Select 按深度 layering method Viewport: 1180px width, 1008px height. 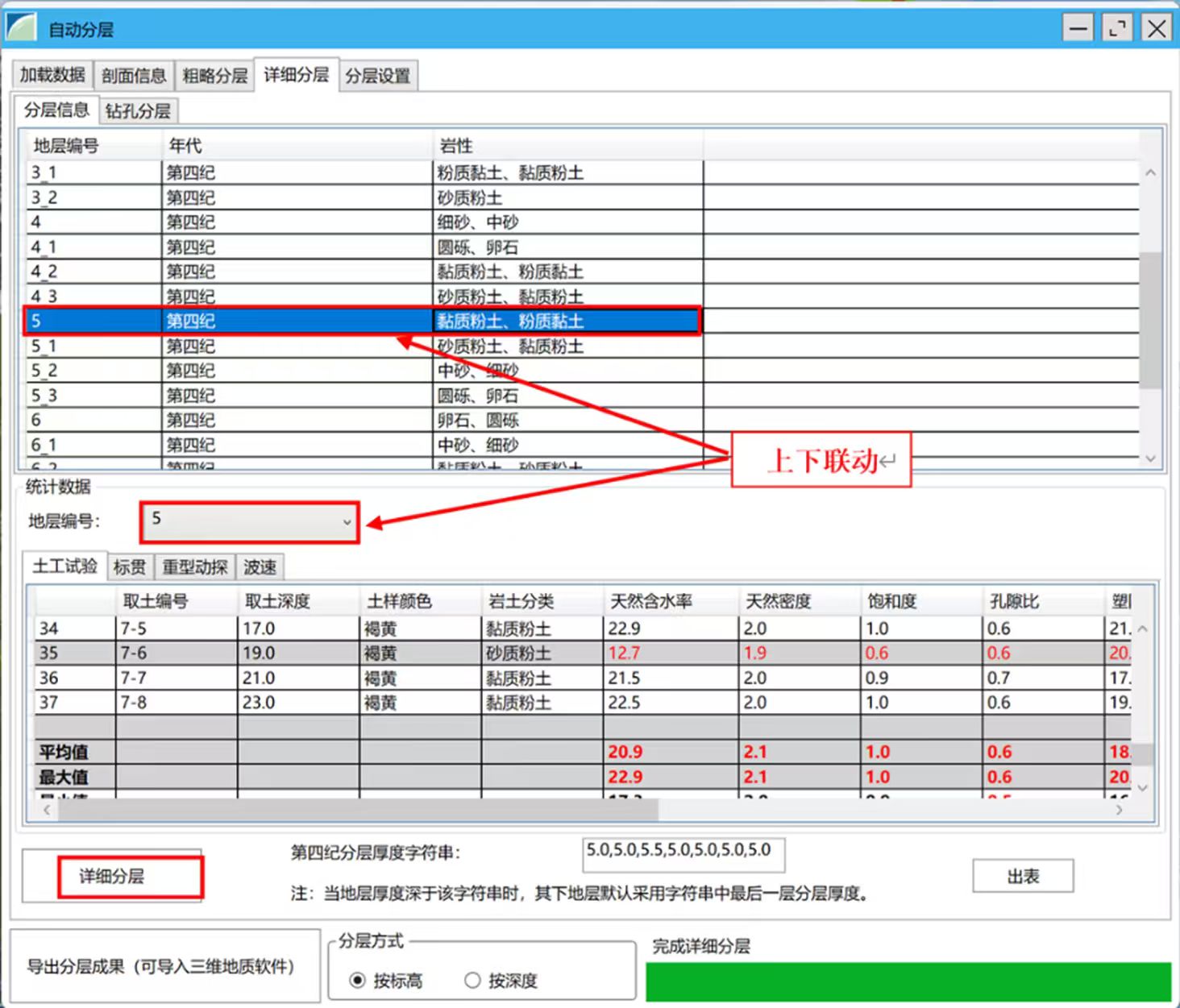tap(473, 981)
